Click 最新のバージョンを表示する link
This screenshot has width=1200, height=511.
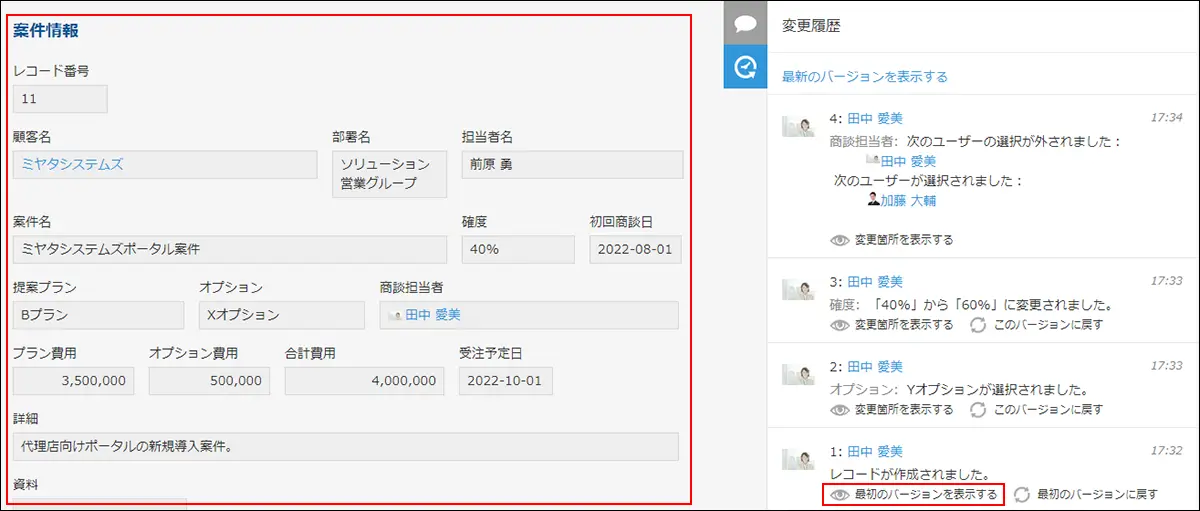(x=865, y=76)
